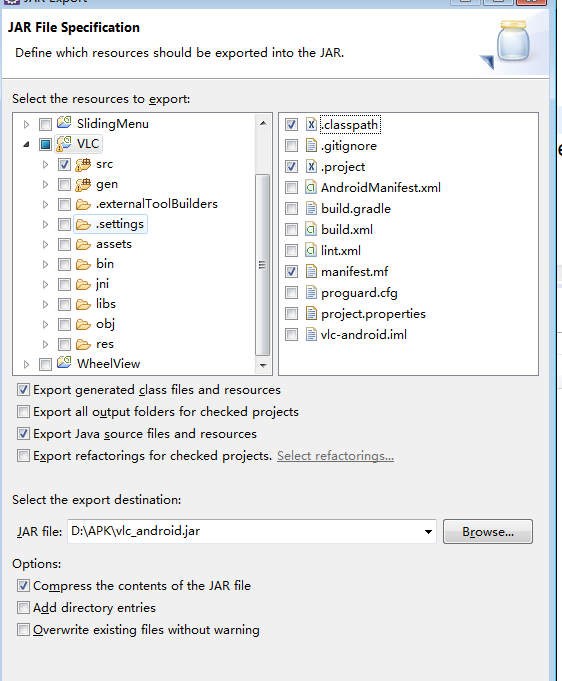The width and height of the screenshot is (562, 681).
Task: Click the SlidingMenu project icon
Action: point(64,123)
